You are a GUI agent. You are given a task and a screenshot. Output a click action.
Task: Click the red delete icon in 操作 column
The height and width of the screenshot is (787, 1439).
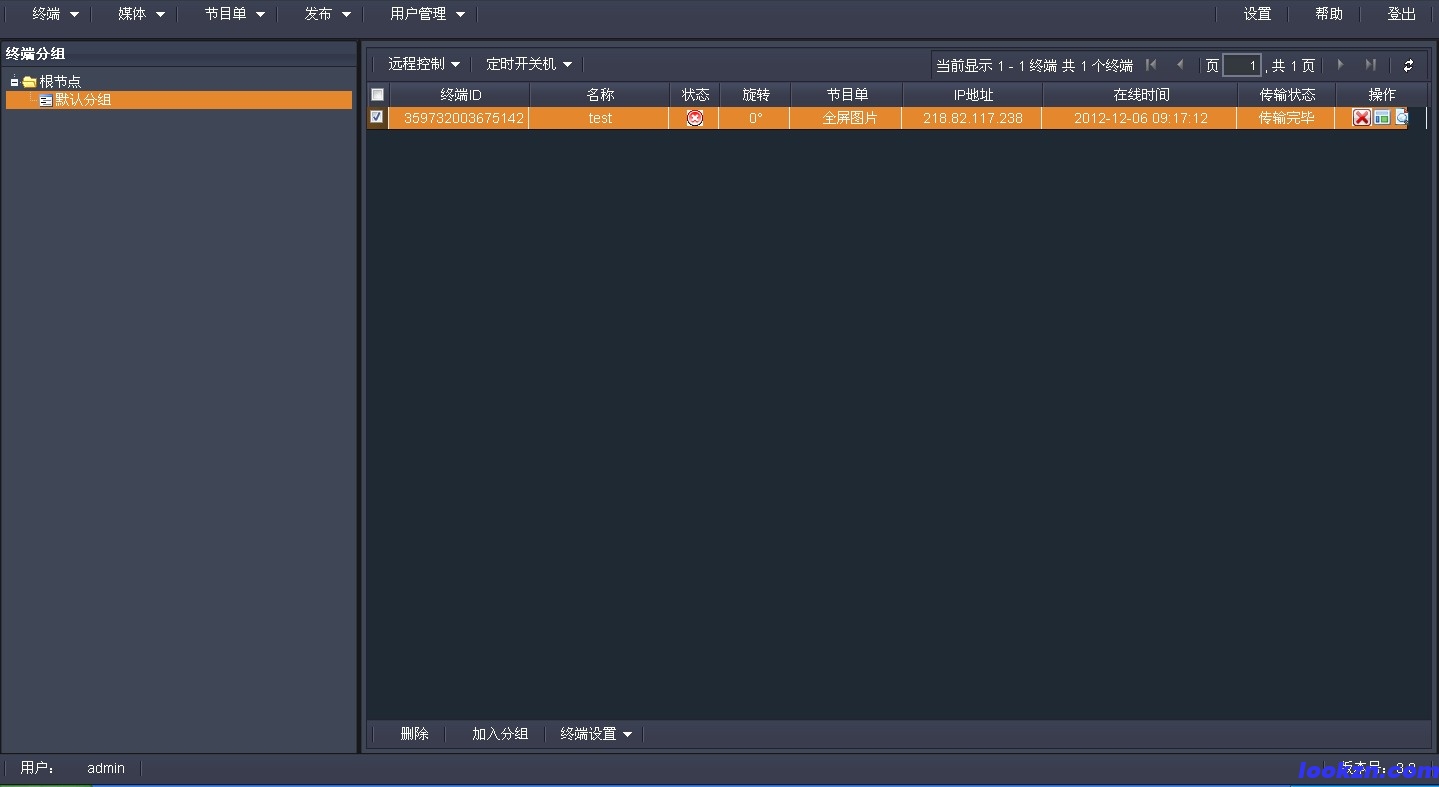(1361, 118)
